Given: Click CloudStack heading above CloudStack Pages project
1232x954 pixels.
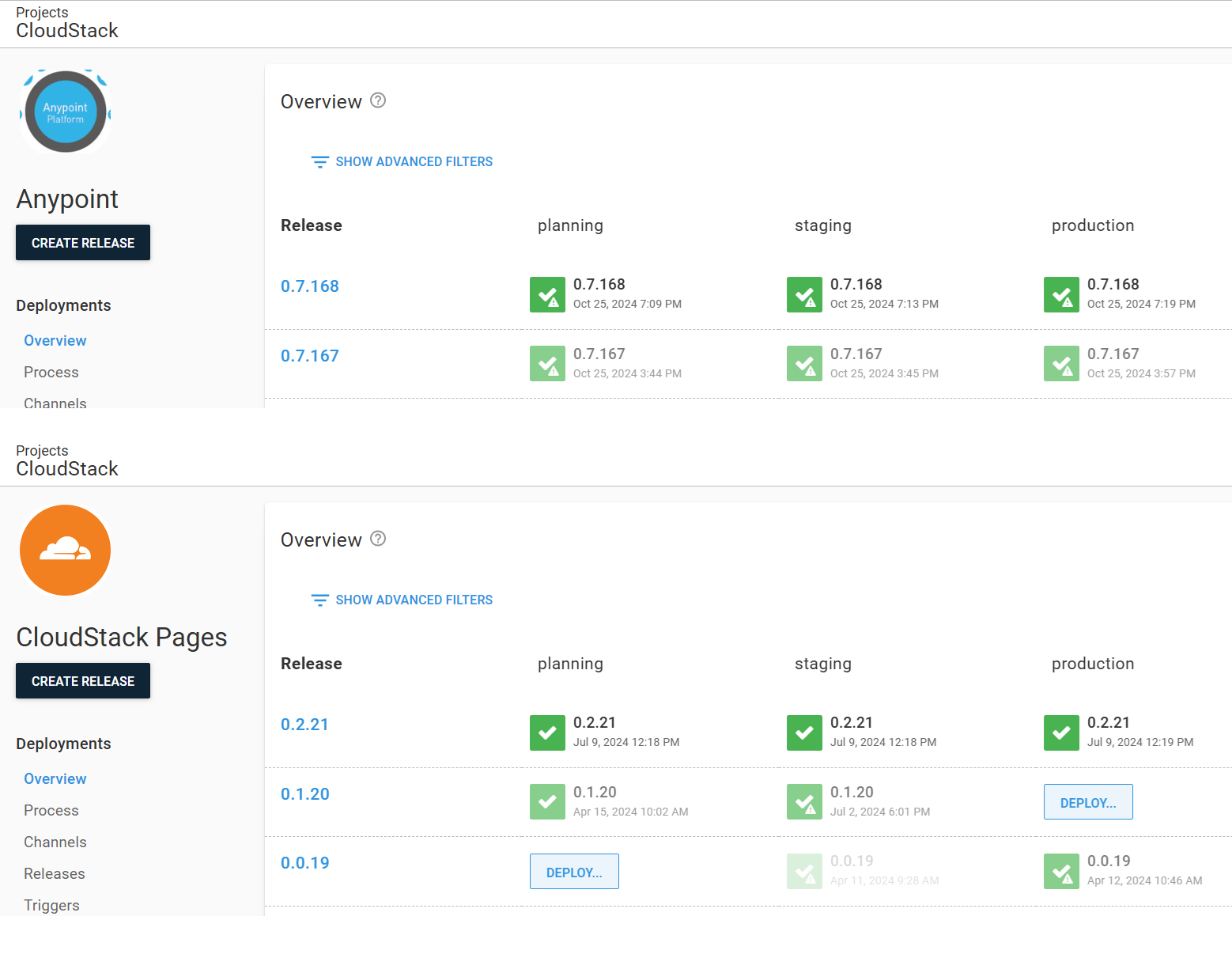Looking at the screenshot, I should click(x=67, y=469).
